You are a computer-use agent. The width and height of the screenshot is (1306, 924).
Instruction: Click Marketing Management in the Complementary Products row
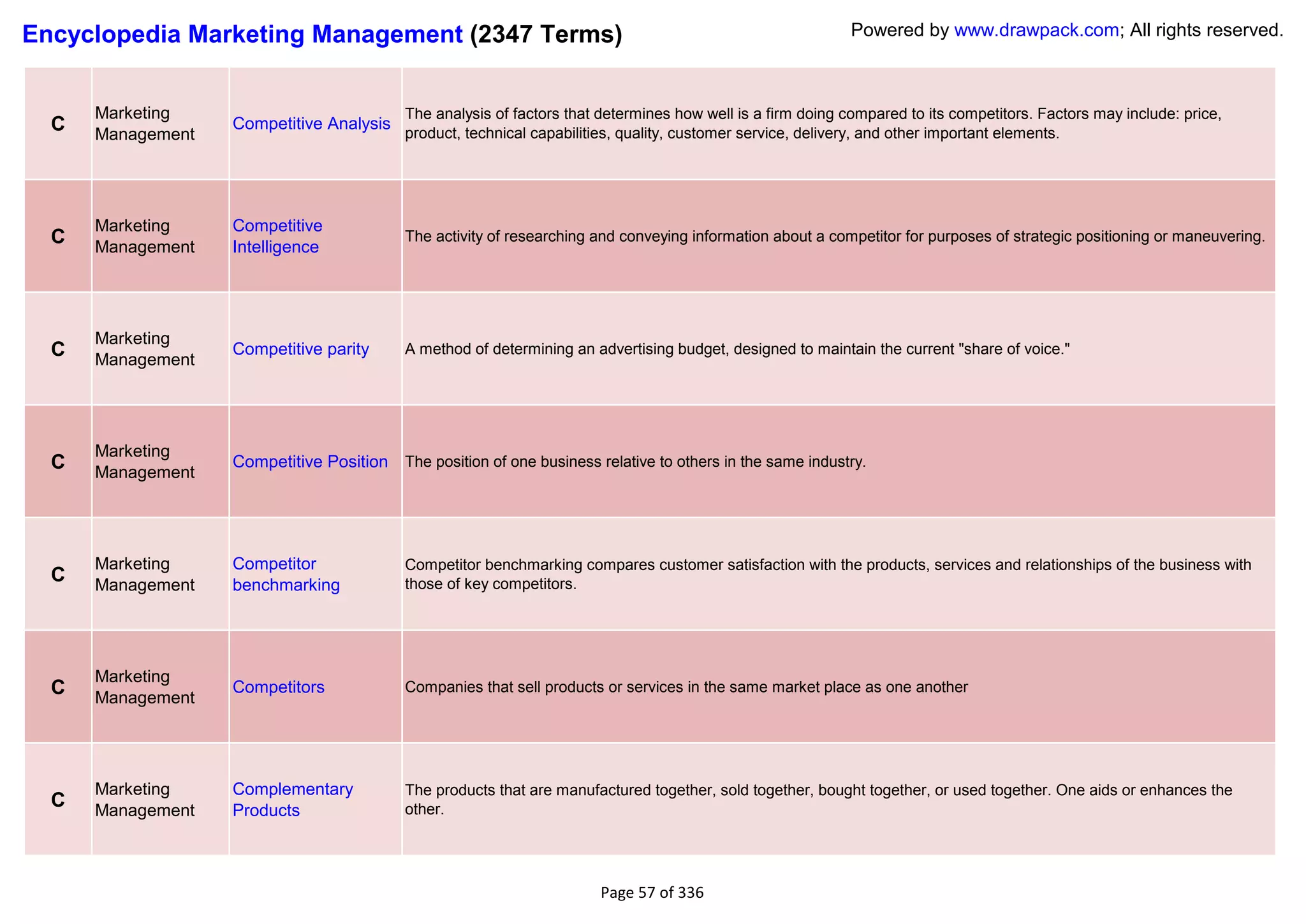pos(145,800)
